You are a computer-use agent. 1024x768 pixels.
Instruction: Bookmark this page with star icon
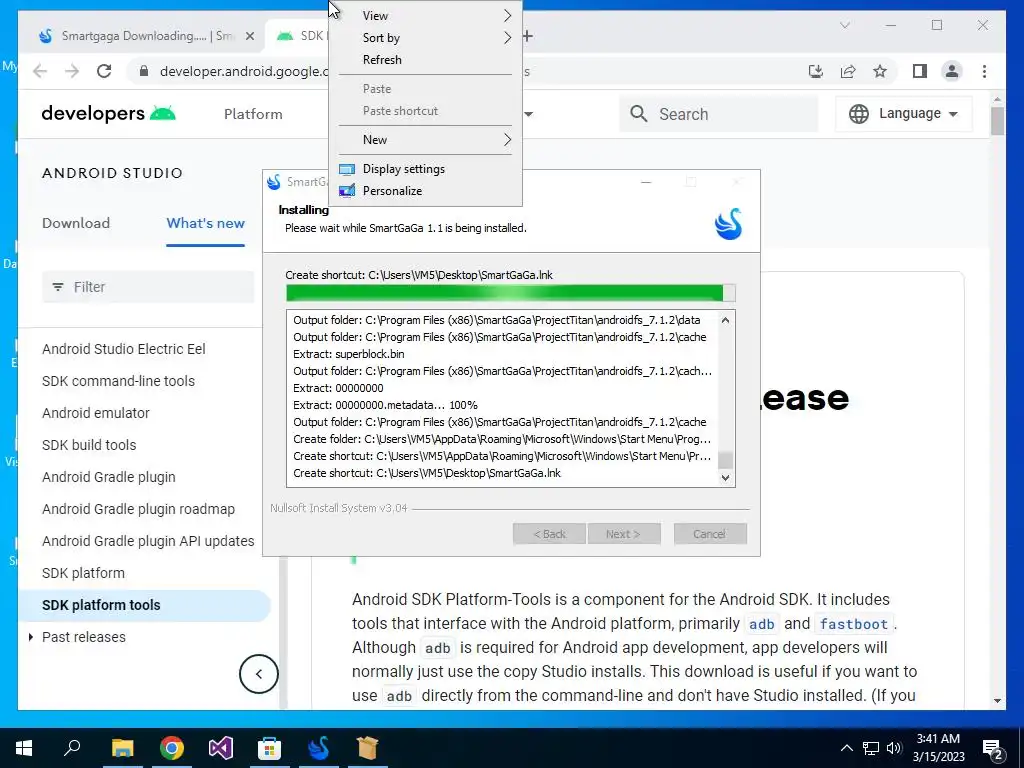(x=880, y=71)
